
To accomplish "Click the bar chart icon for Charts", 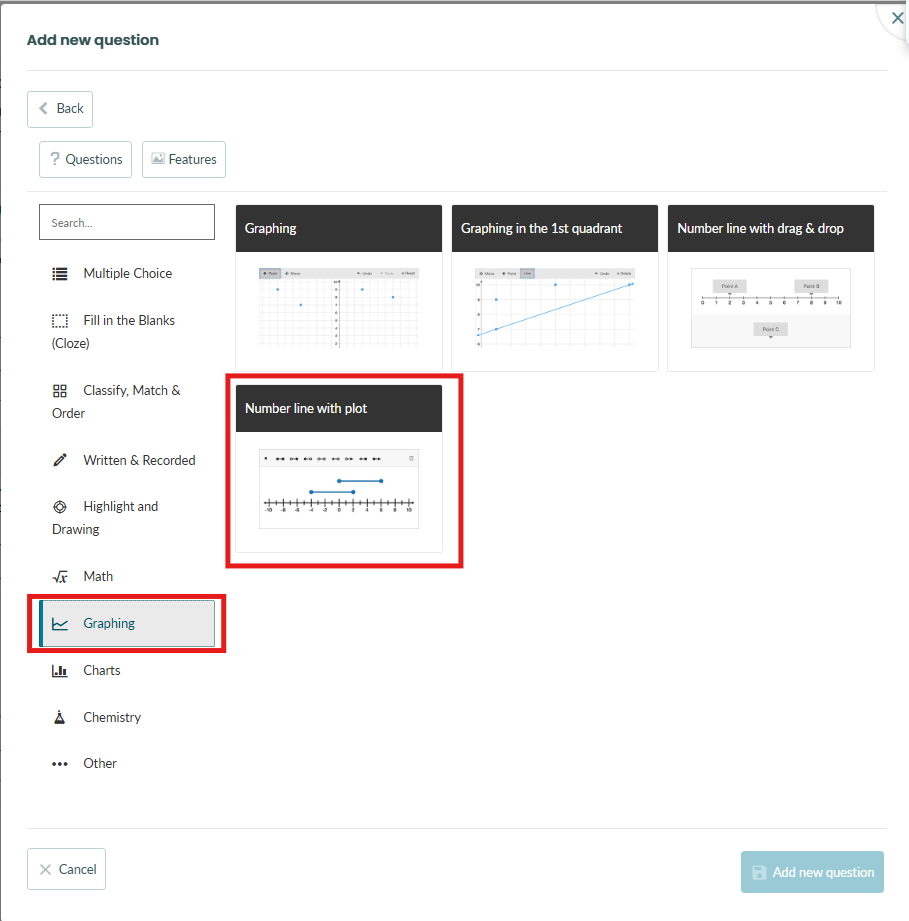I will point(60,671).
